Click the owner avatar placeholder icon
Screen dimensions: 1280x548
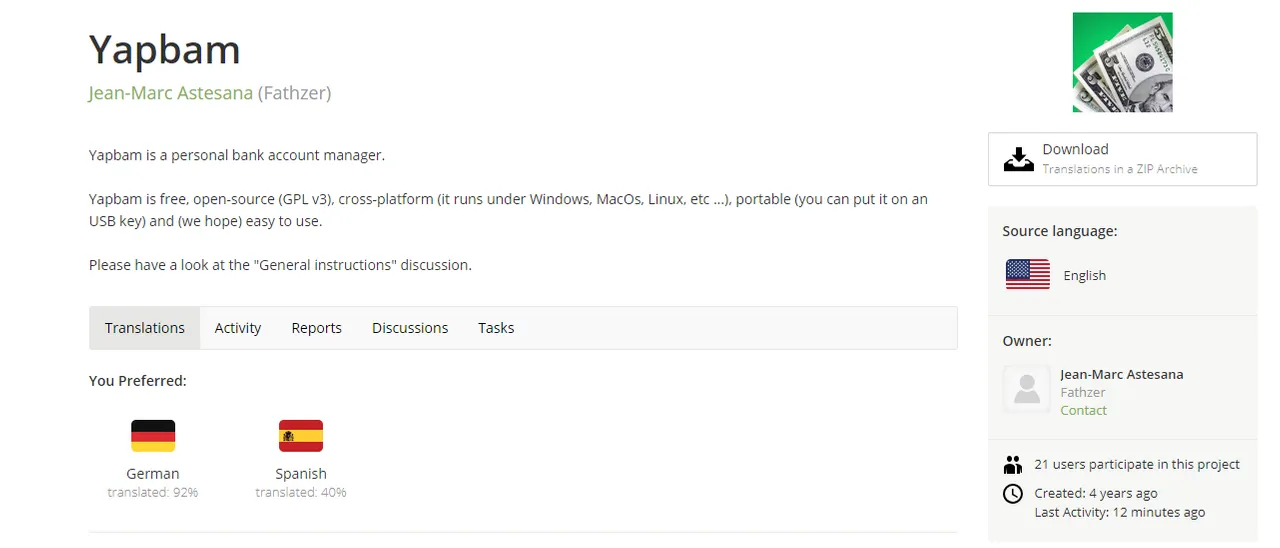1027,388
